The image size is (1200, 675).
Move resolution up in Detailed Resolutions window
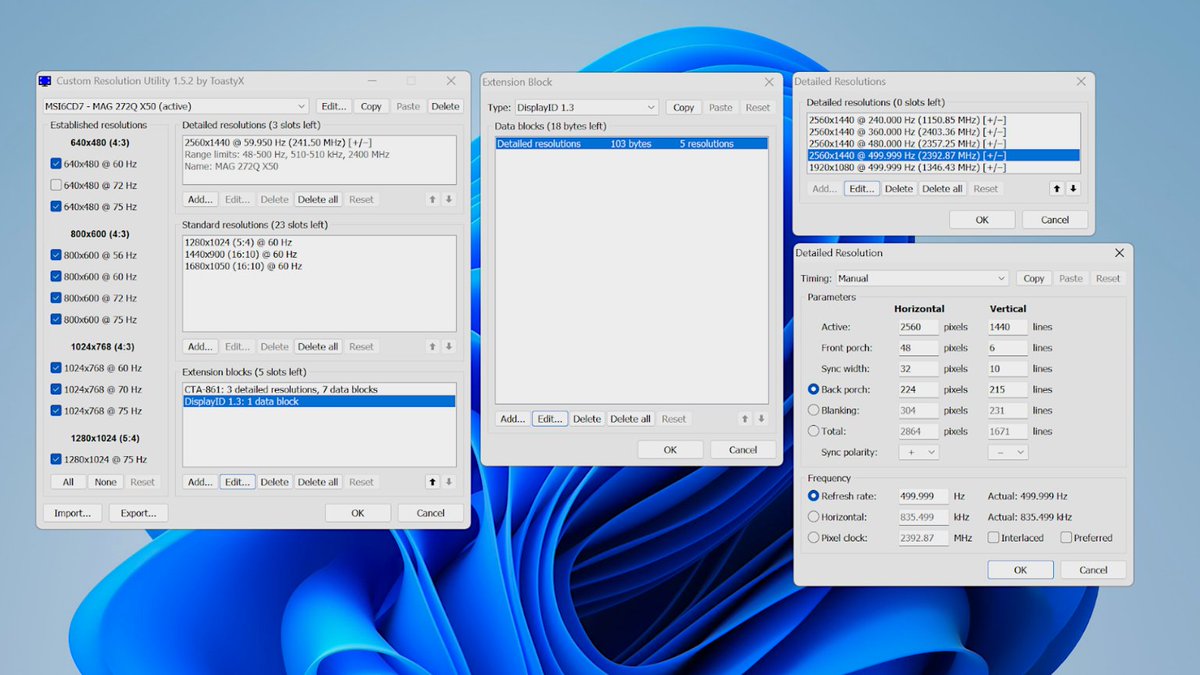point(1057,188)
